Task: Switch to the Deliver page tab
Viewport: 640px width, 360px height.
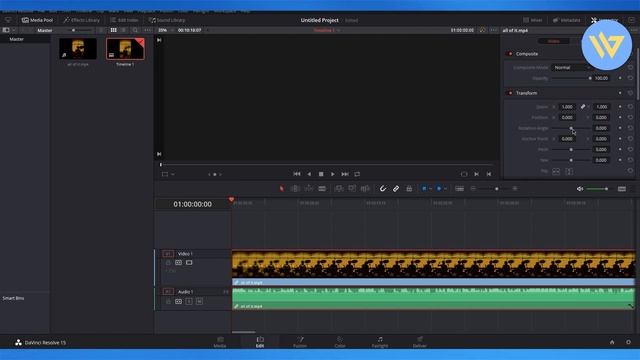Action: [x=420, y=342]
